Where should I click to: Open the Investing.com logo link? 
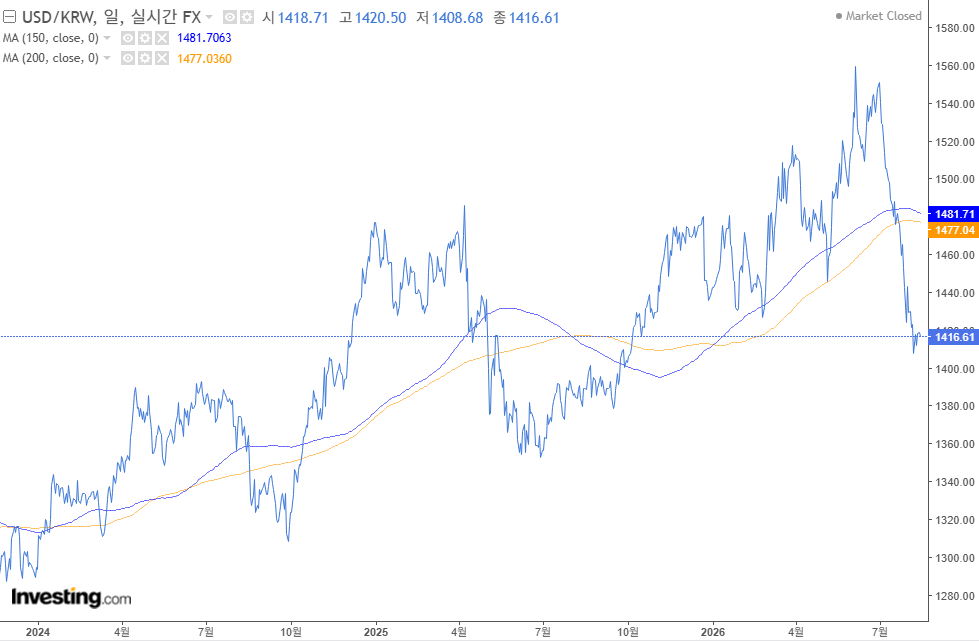71,597
